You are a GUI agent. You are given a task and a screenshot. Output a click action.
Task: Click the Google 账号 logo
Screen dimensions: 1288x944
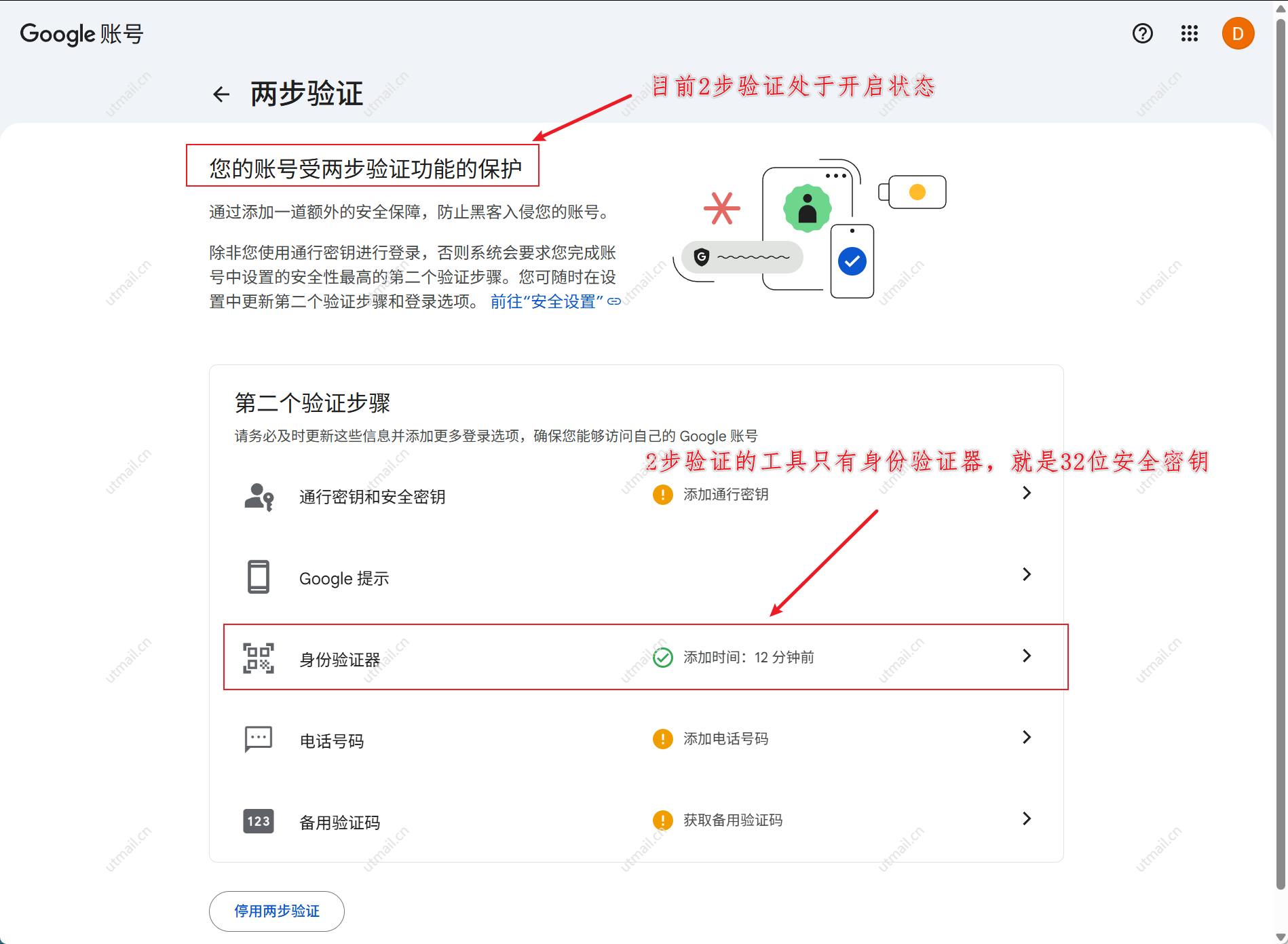pos(81,33)
